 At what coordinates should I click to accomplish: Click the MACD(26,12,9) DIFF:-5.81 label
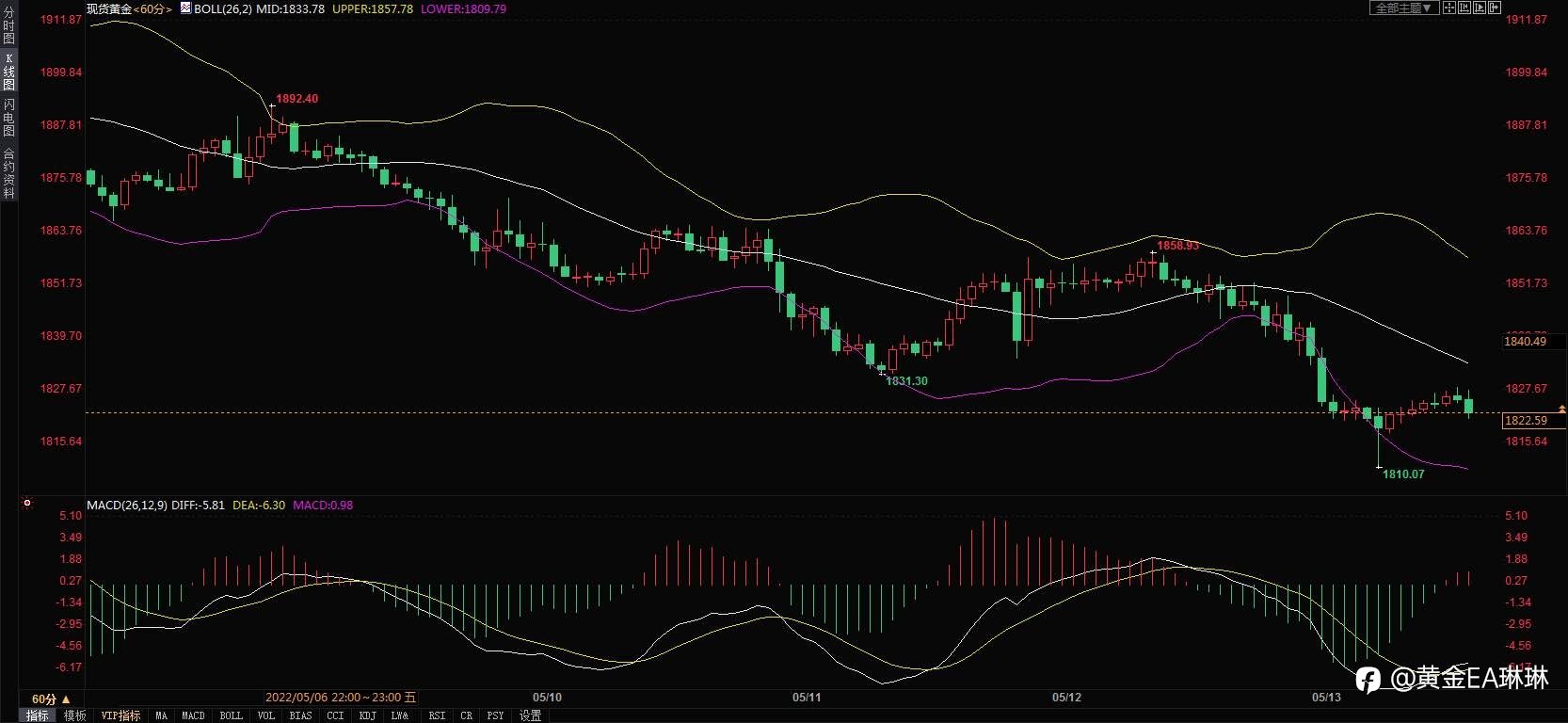point(155,506)
